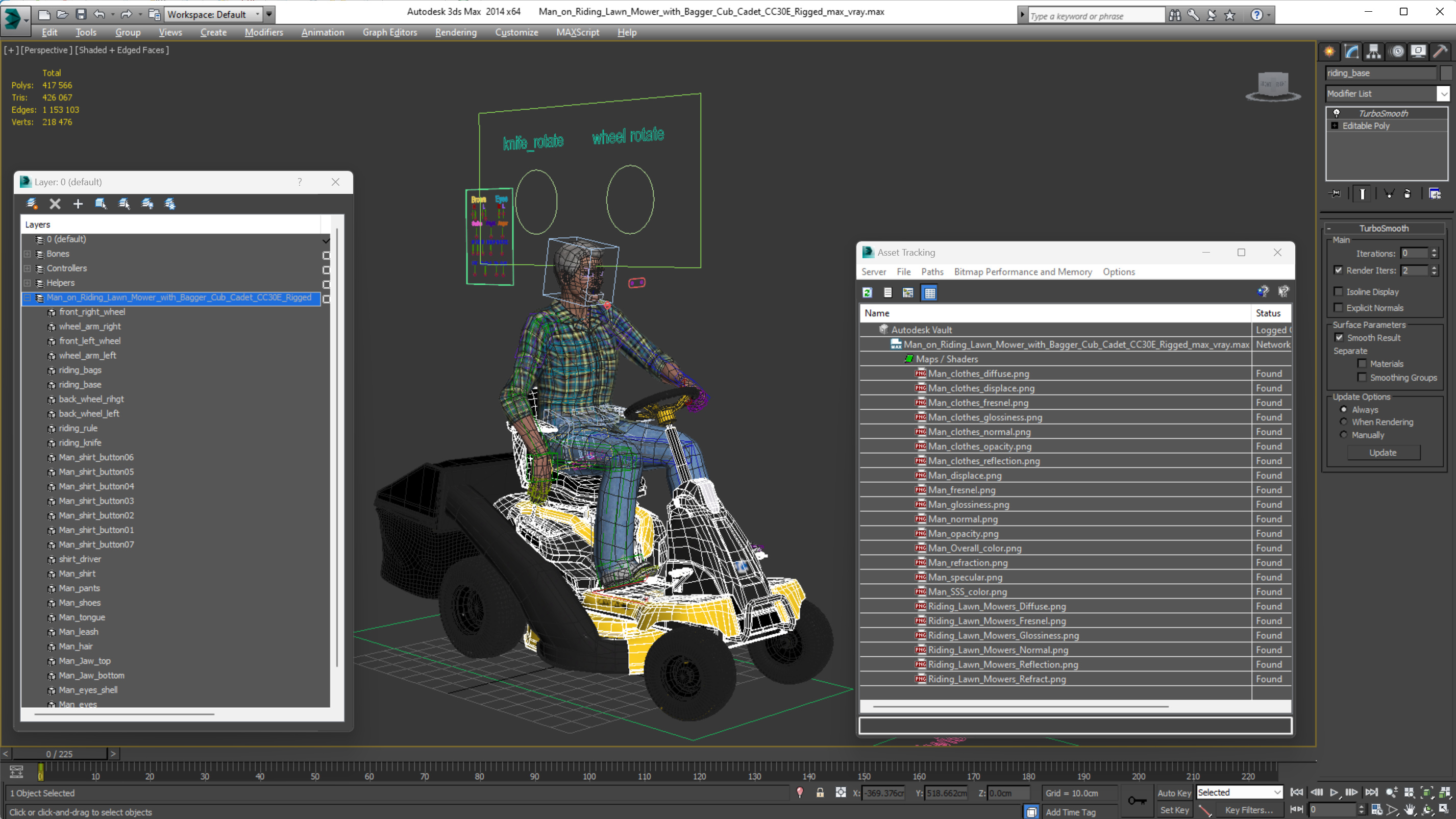The width and height of the screenshot is (1456, 819).
Task: Select the Manually update option
Action: [1344, 435]
